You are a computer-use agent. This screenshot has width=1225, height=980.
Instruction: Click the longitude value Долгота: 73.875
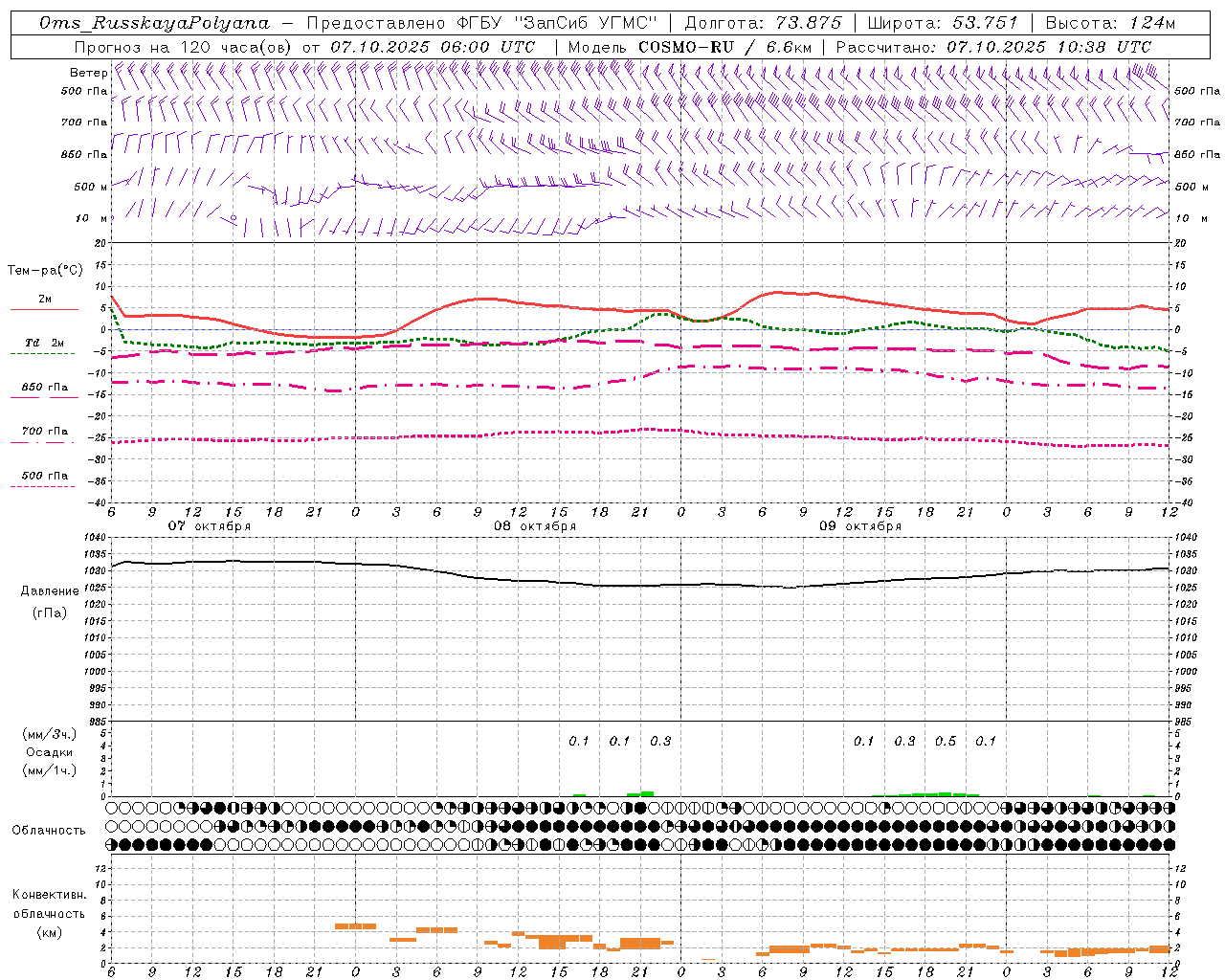pos(763,23)
